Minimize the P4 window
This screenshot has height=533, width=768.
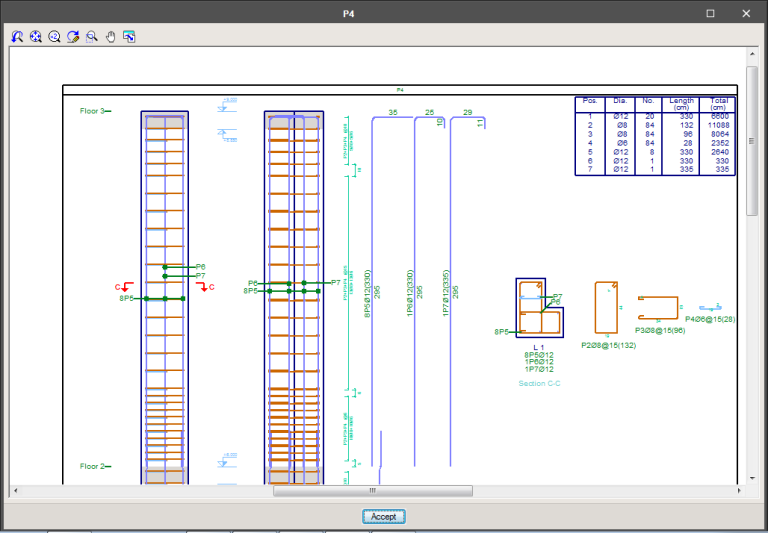(x=675, y=13)
